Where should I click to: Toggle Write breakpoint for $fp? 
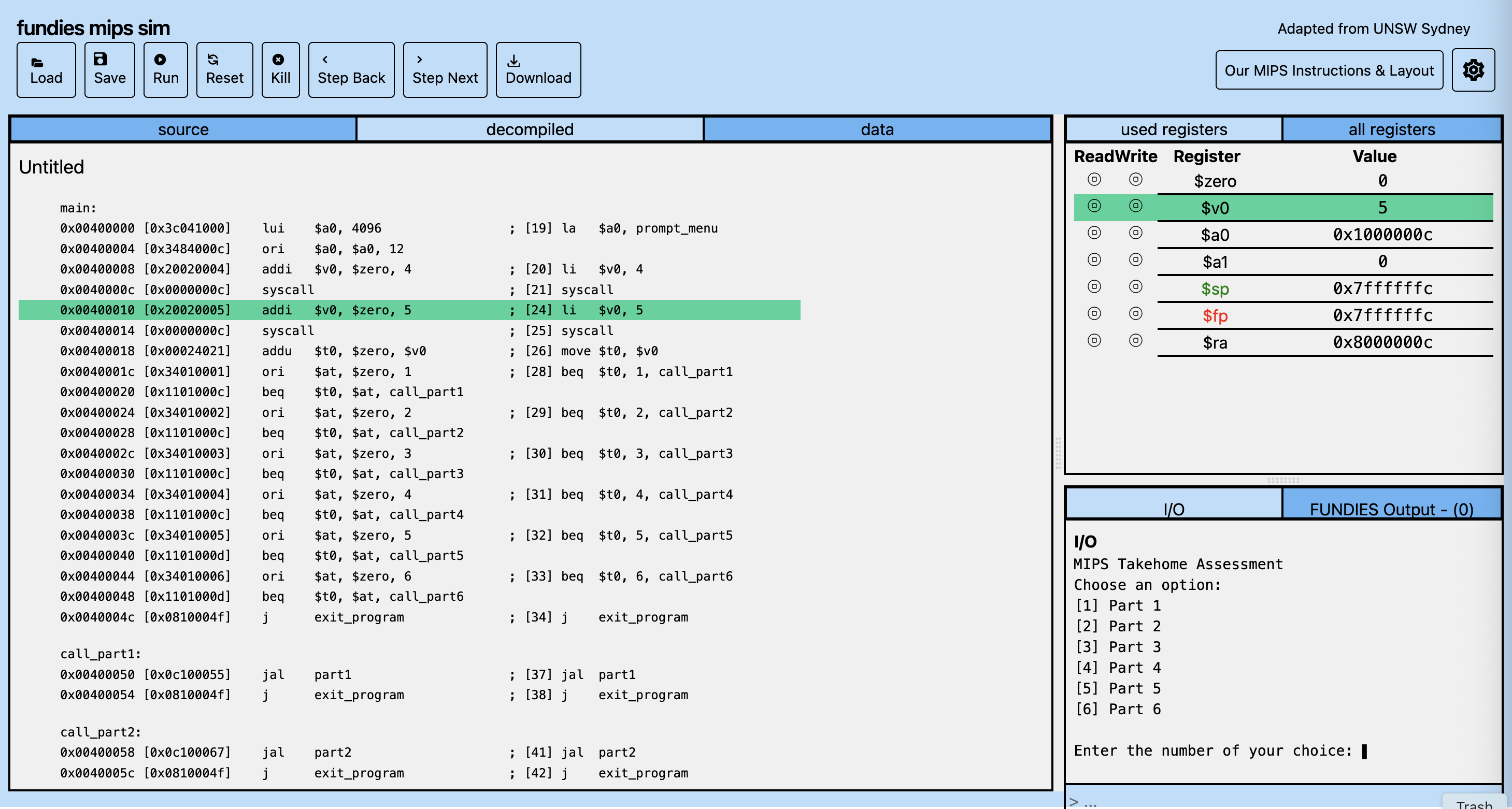tap(1136, 313)
